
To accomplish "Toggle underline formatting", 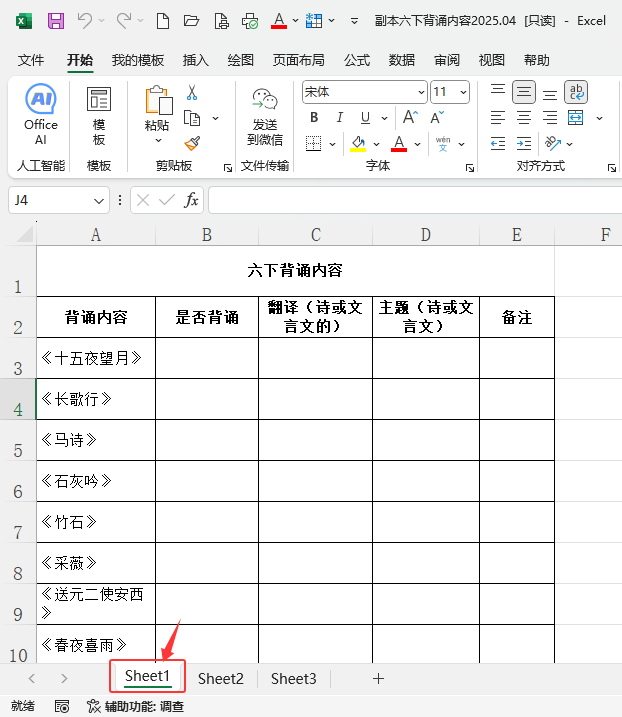I will click(365, 118).
